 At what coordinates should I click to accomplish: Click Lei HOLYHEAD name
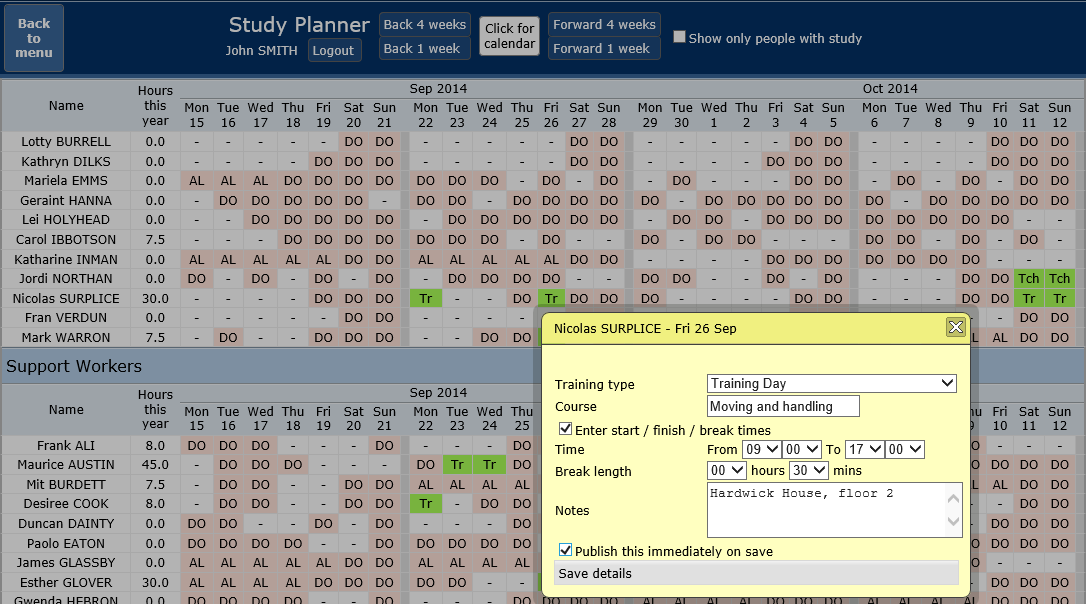tap(66, 220)
